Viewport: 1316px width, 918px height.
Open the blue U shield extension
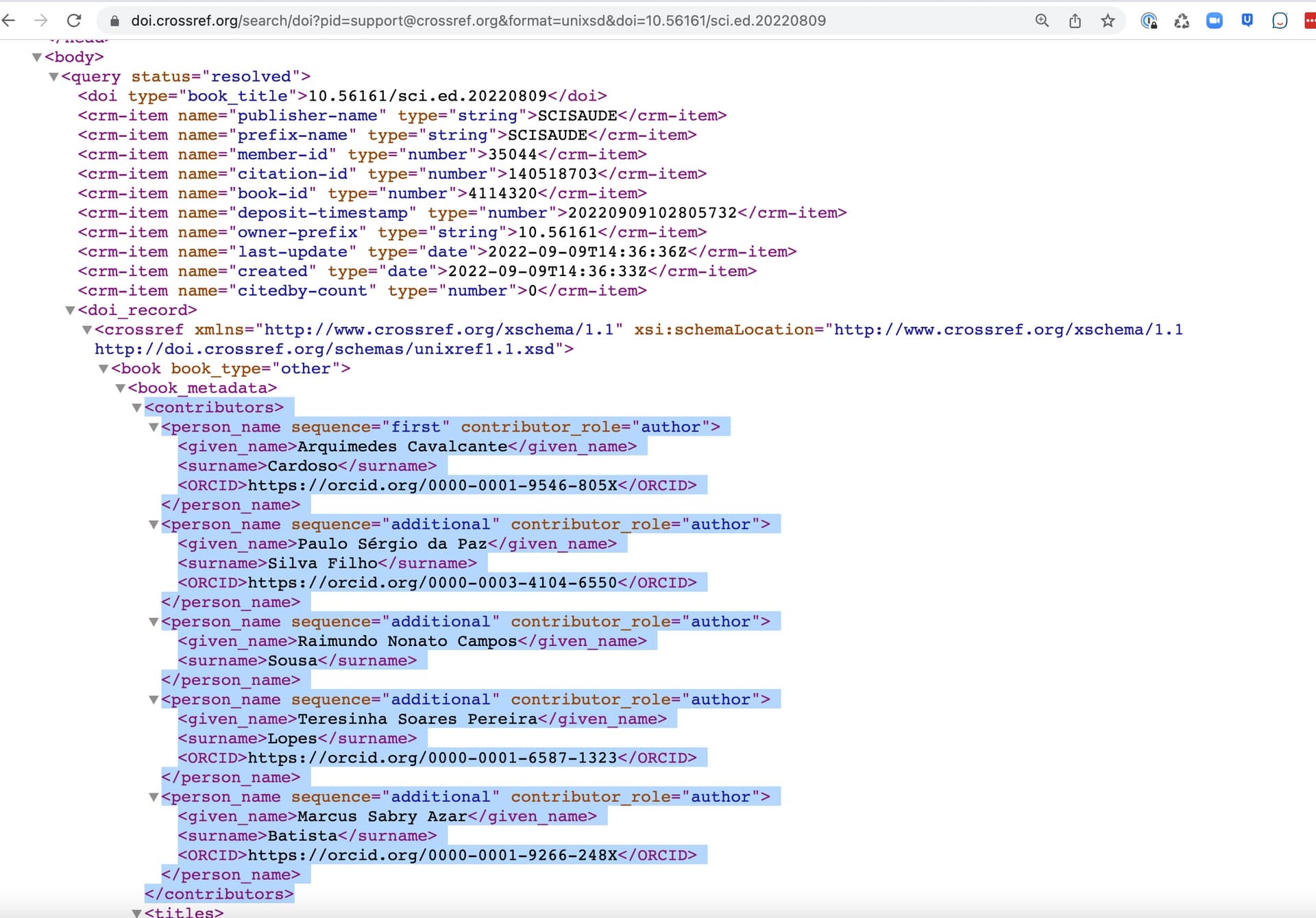(x=1247, y=21)
